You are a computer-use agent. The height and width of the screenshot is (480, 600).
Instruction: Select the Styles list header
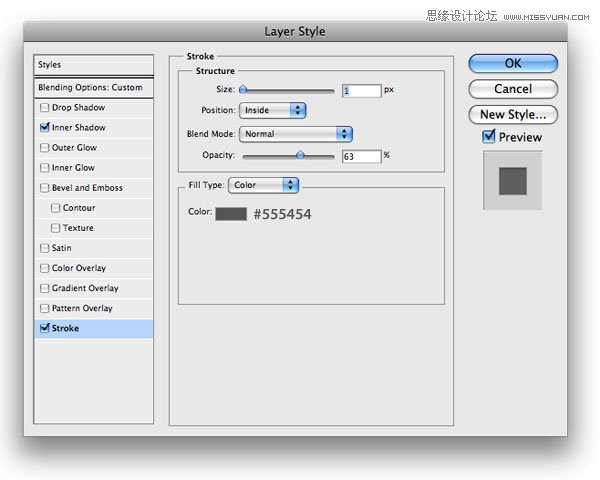click(94, 65)
